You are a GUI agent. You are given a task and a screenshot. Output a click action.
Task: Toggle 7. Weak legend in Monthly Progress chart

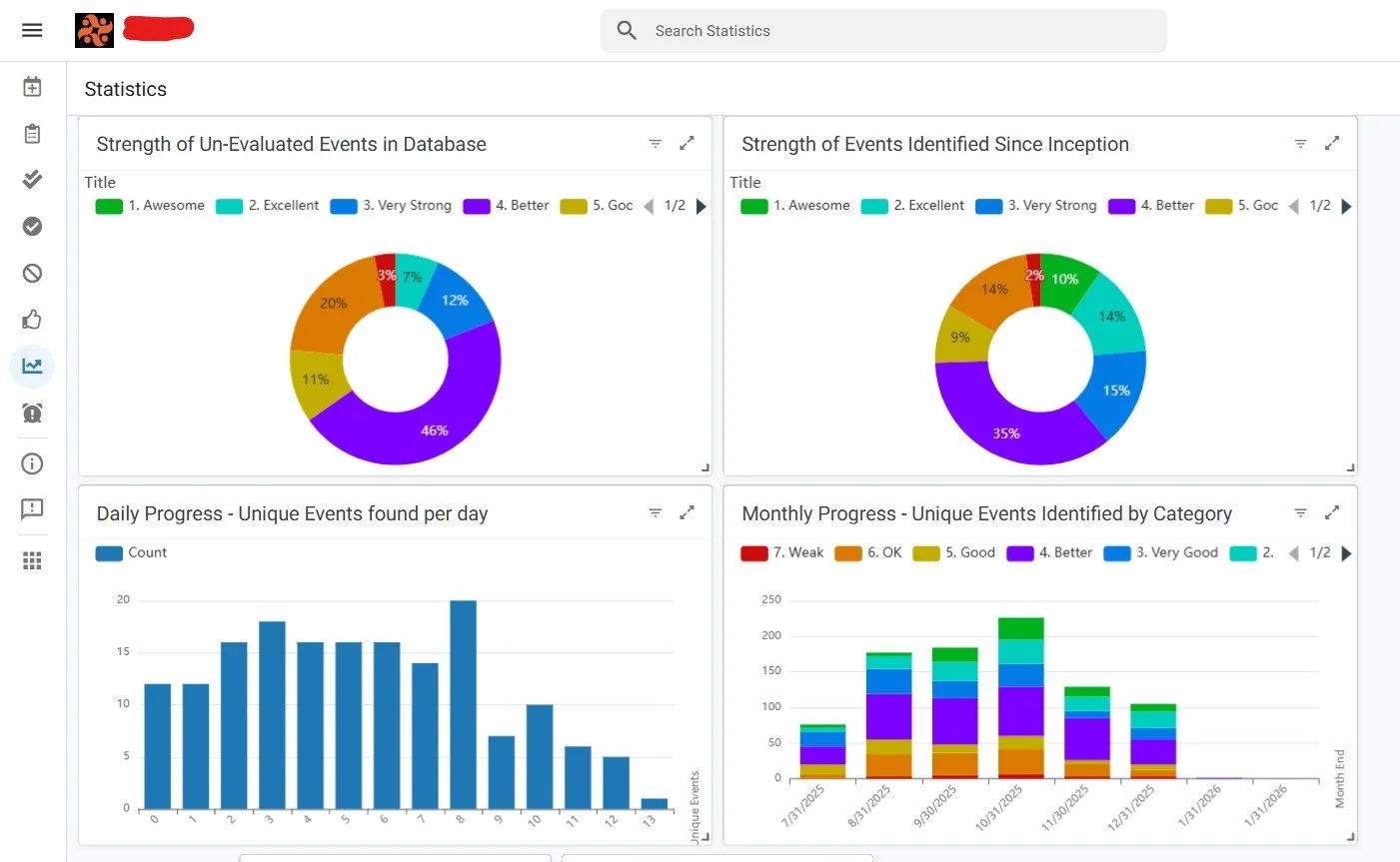point(782,552)
